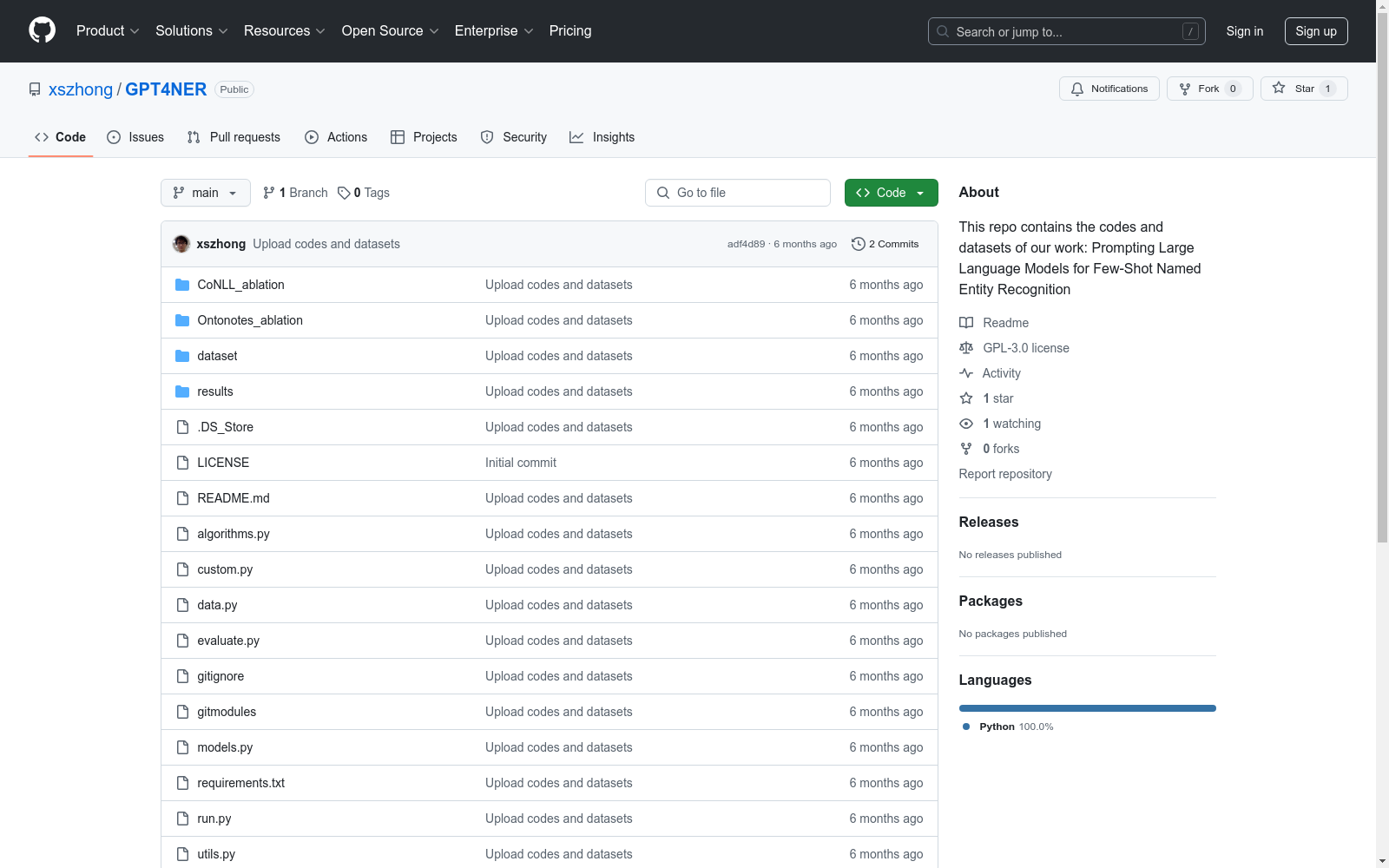
Task: Expand the Enterprise menu
Action: tap(494, 30)
